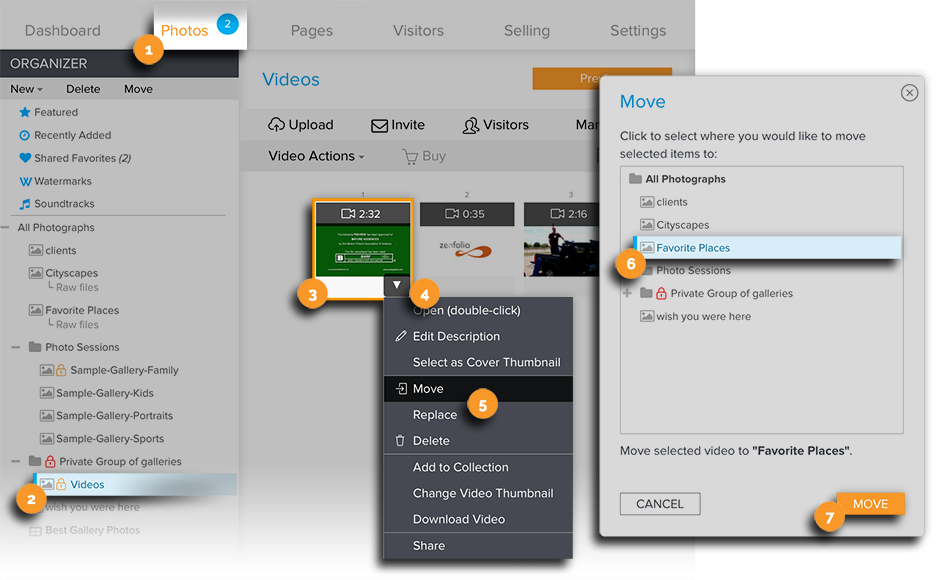Select the 0:35 zenfolio video thumbnail

click(467, 240)
